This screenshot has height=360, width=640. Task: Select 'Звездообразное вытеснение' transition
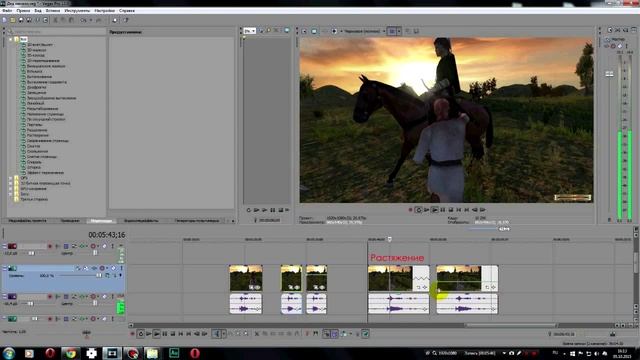pos(51,98)
